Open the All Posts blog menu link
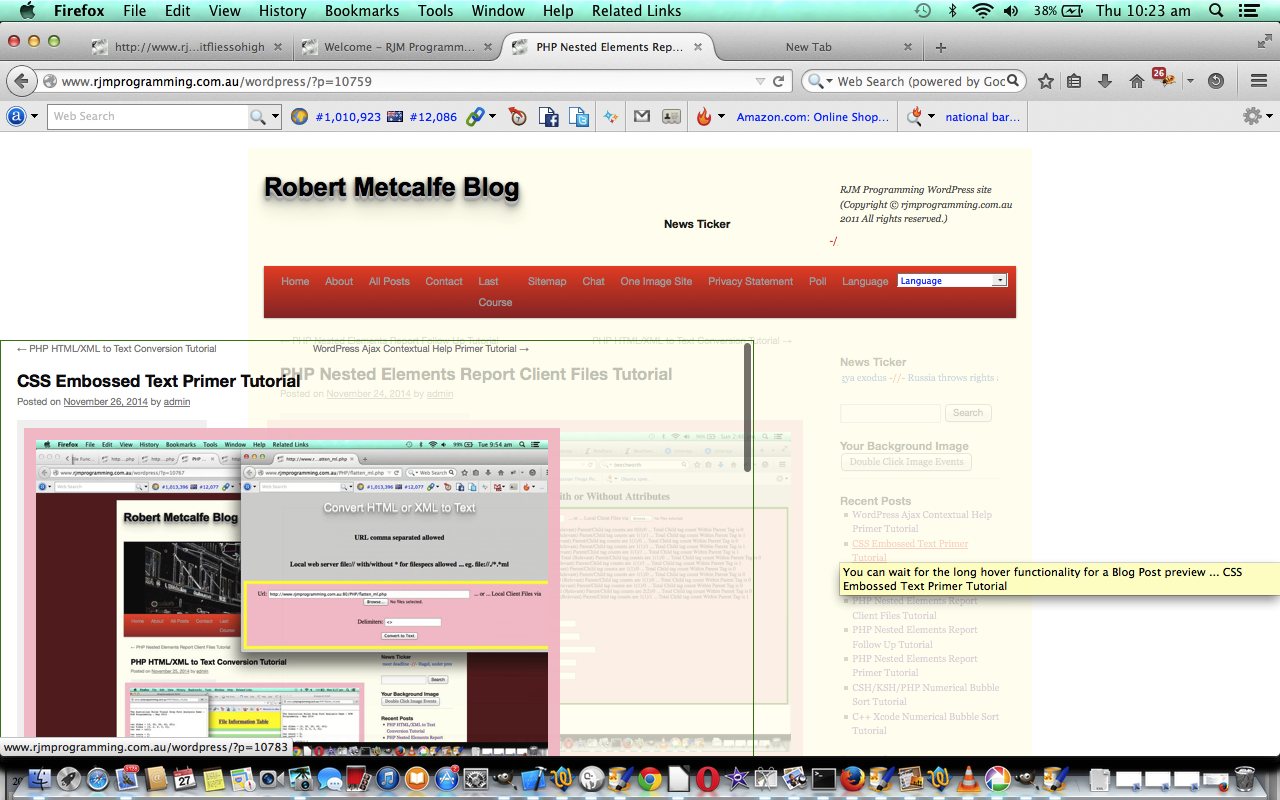 (x=389, y=281)
